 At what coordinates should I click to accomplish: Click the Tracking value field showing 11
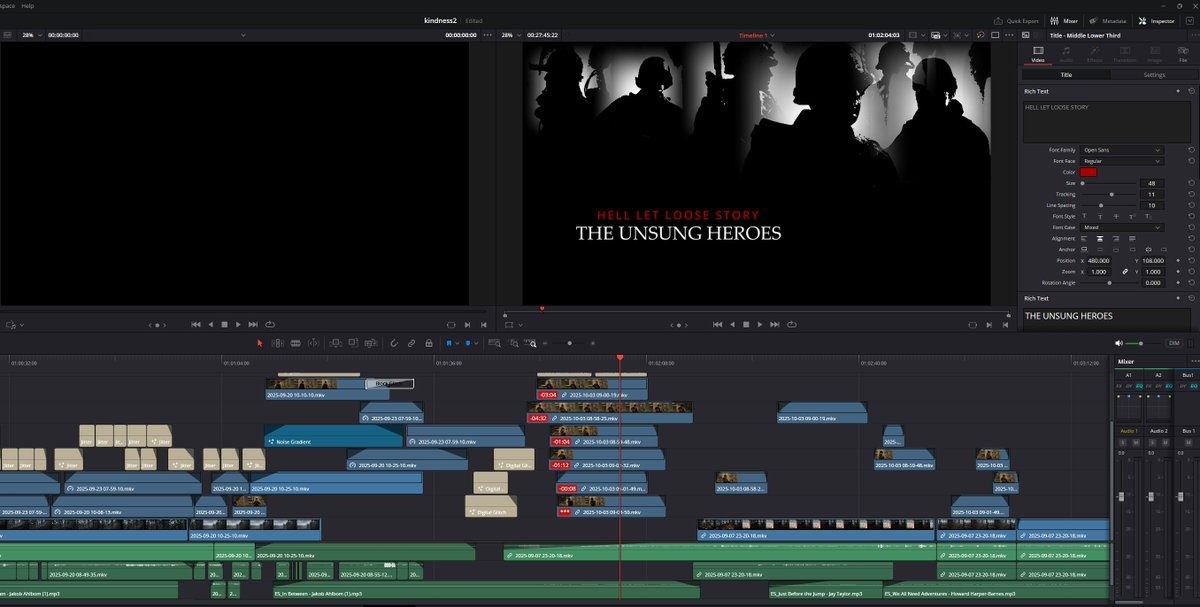coord(1152,194)
